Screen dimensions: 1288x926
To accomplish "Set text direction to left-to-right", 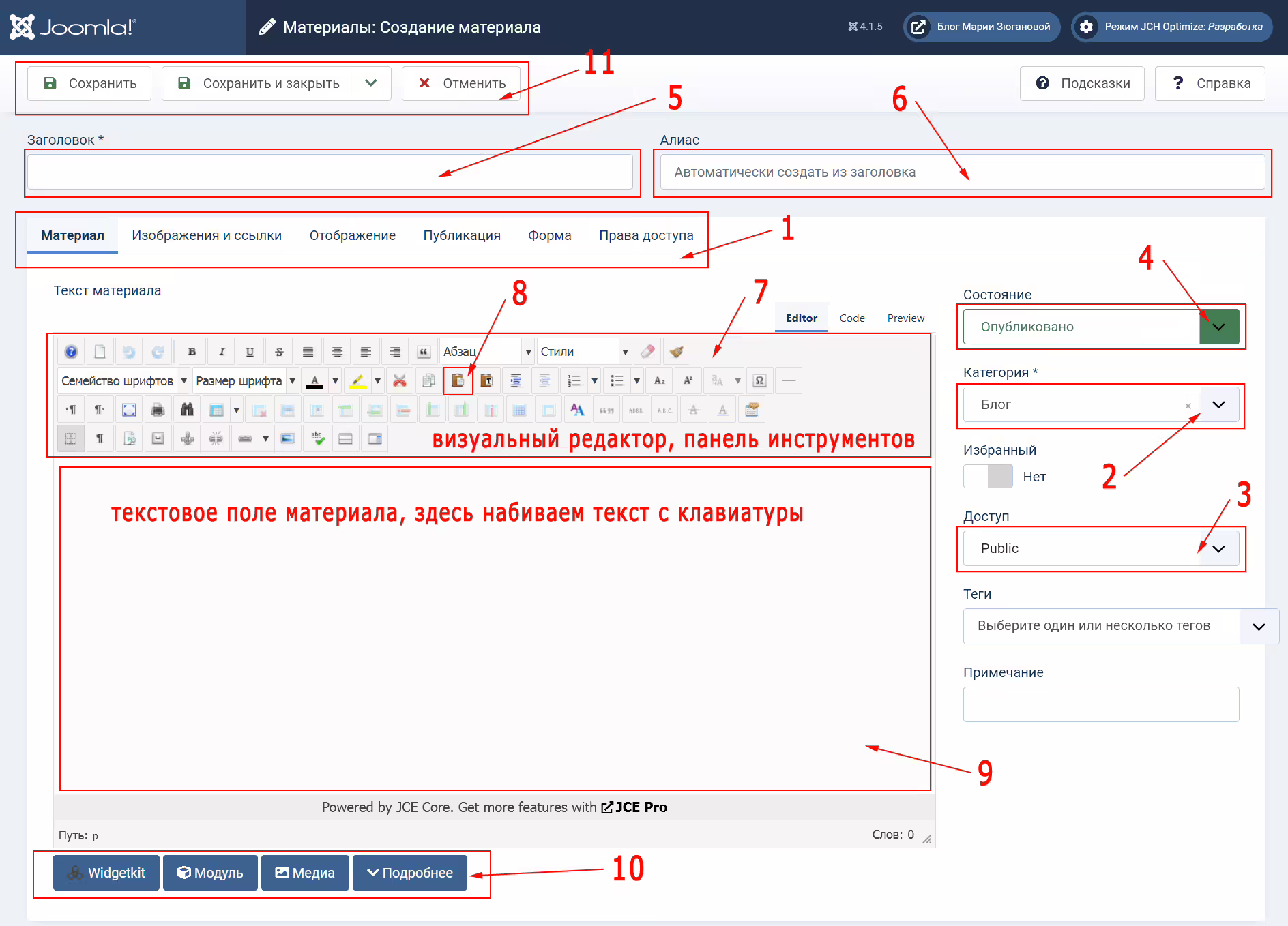I will [71, 410].
